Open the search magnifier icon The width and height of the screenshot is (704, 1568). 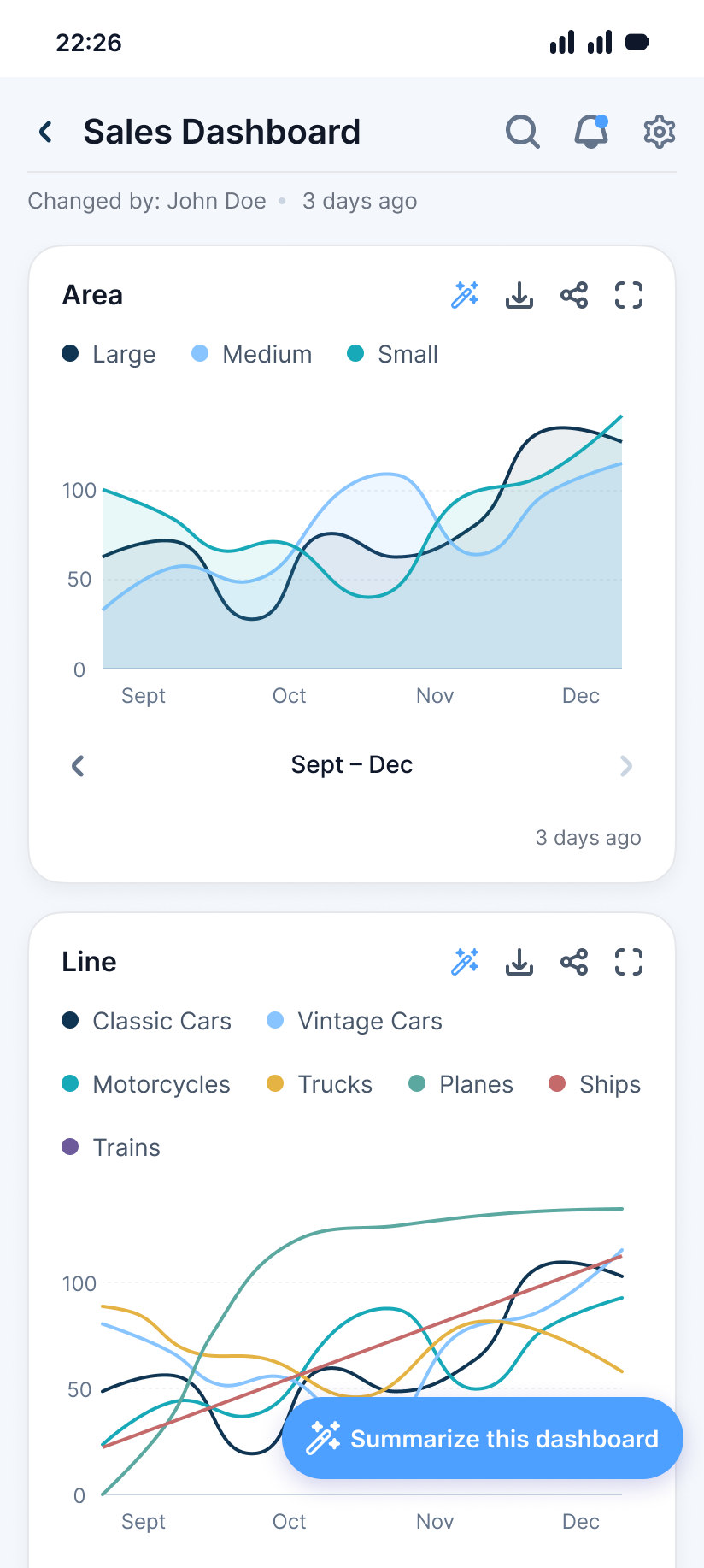click(x=522, y=132)
